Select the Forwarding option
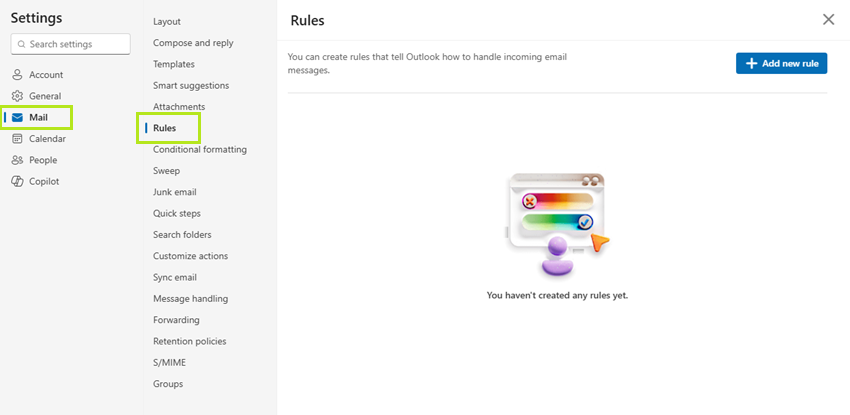850x415 pixels. 176,320
